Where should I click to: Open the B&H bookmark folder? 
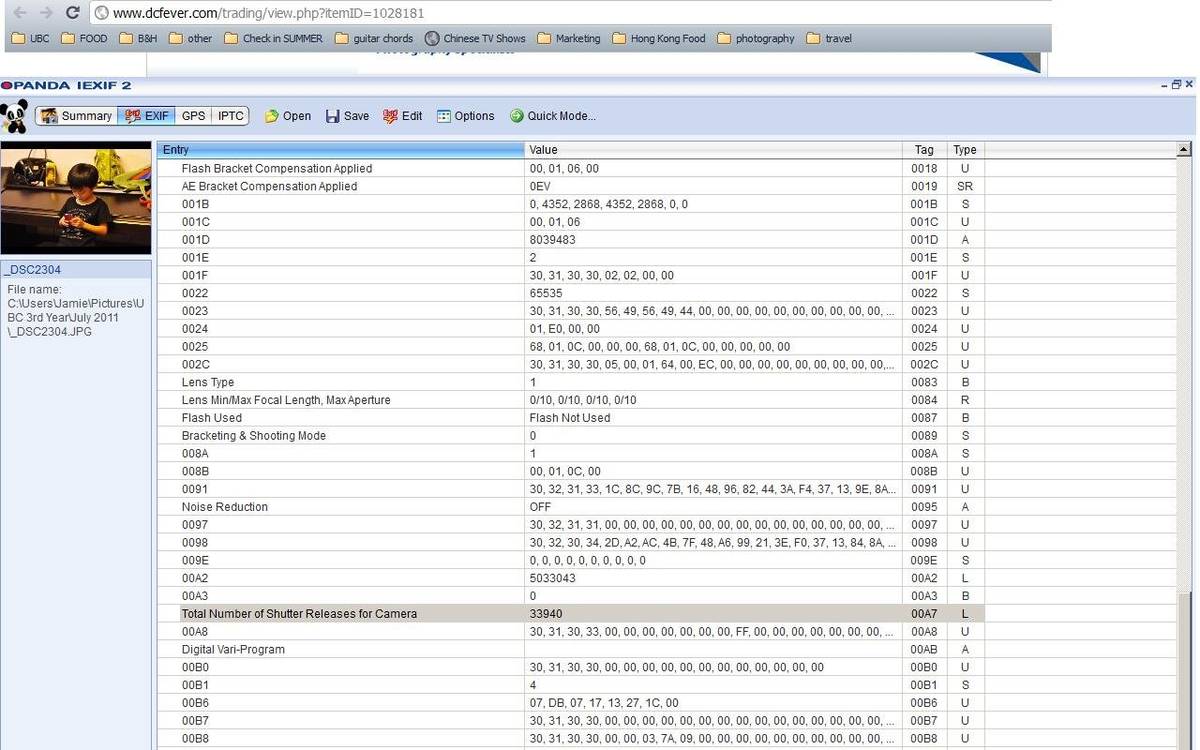coord(138,38)
